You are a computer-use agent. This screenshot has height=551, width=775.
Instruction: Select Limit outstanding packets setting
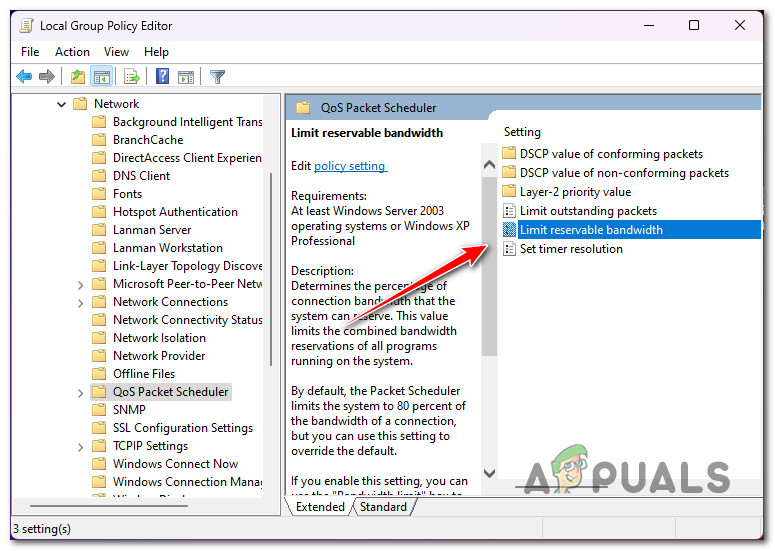[x=588, y=211]
